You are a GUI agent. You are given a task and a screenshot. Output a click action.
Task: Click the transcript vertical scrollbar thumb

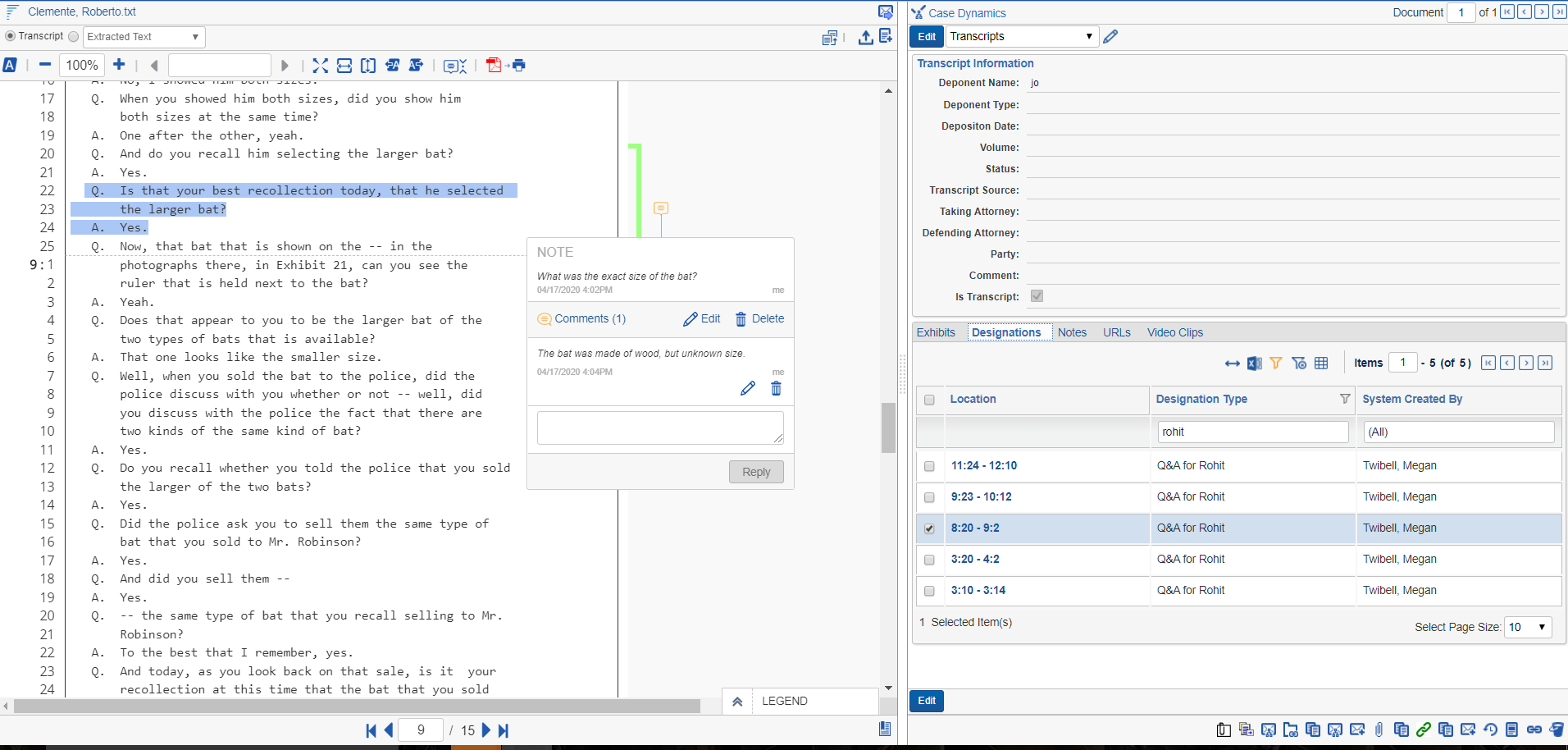click(888, 428)
